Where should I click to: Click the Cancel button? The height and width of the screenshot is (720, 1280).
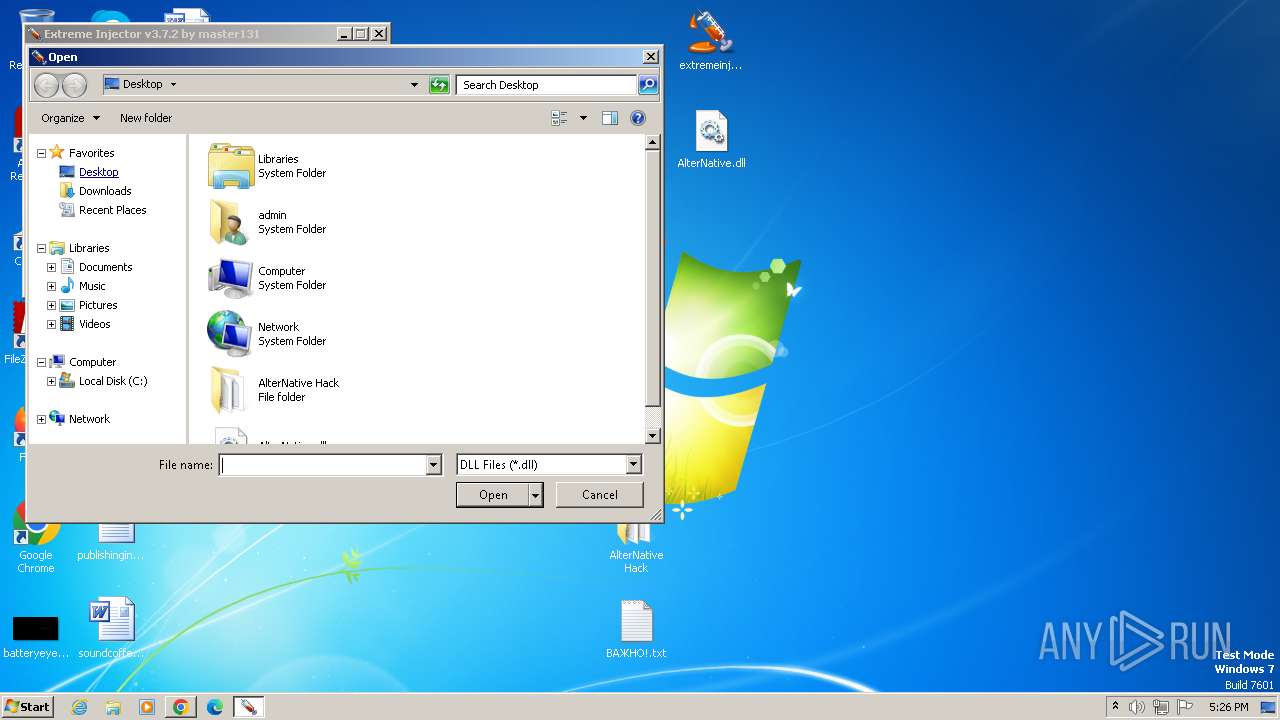click(600, 495)
